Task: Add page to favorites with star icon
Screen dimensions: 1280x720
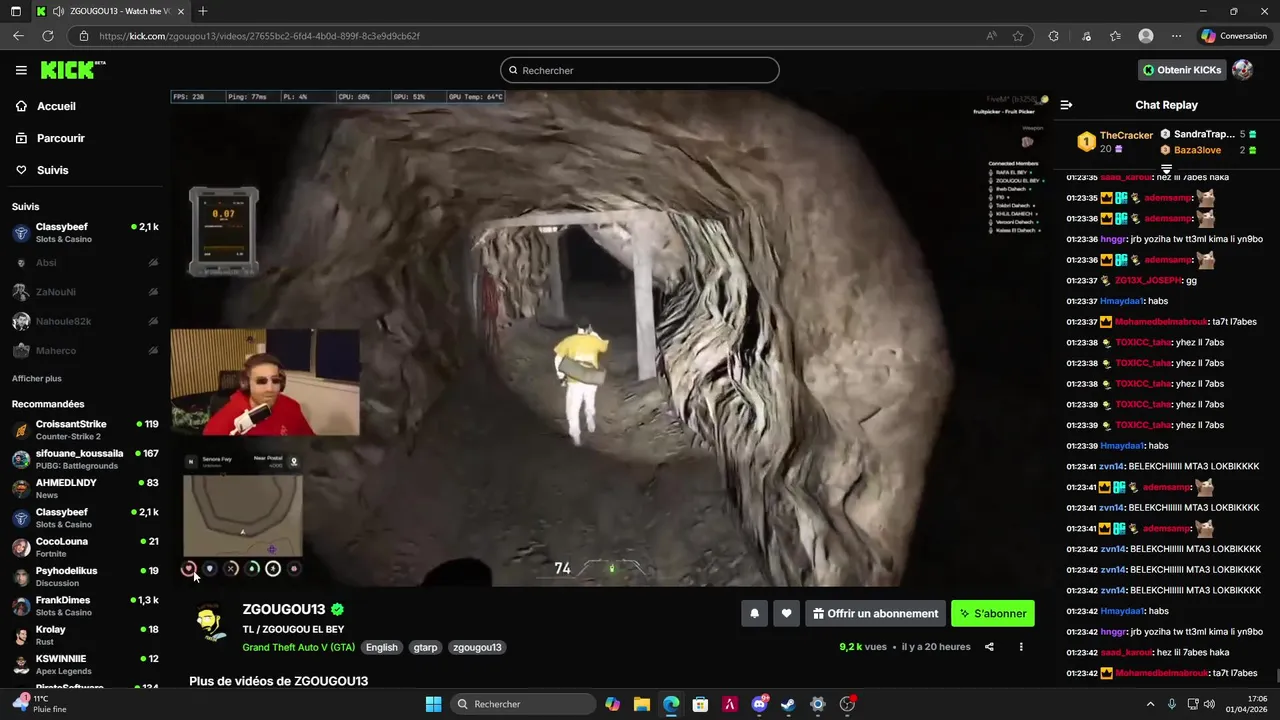Action: click(1018, 36)
